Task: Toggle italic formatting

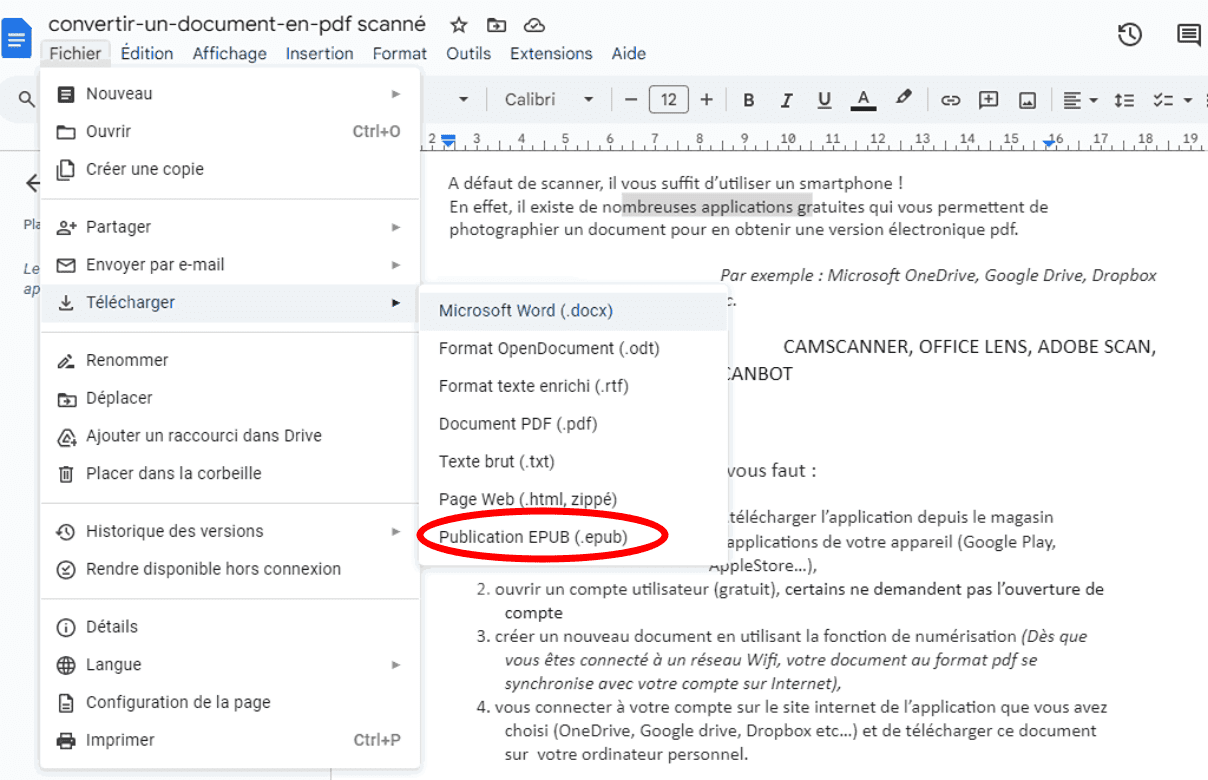Action: (x=786, y=100)
